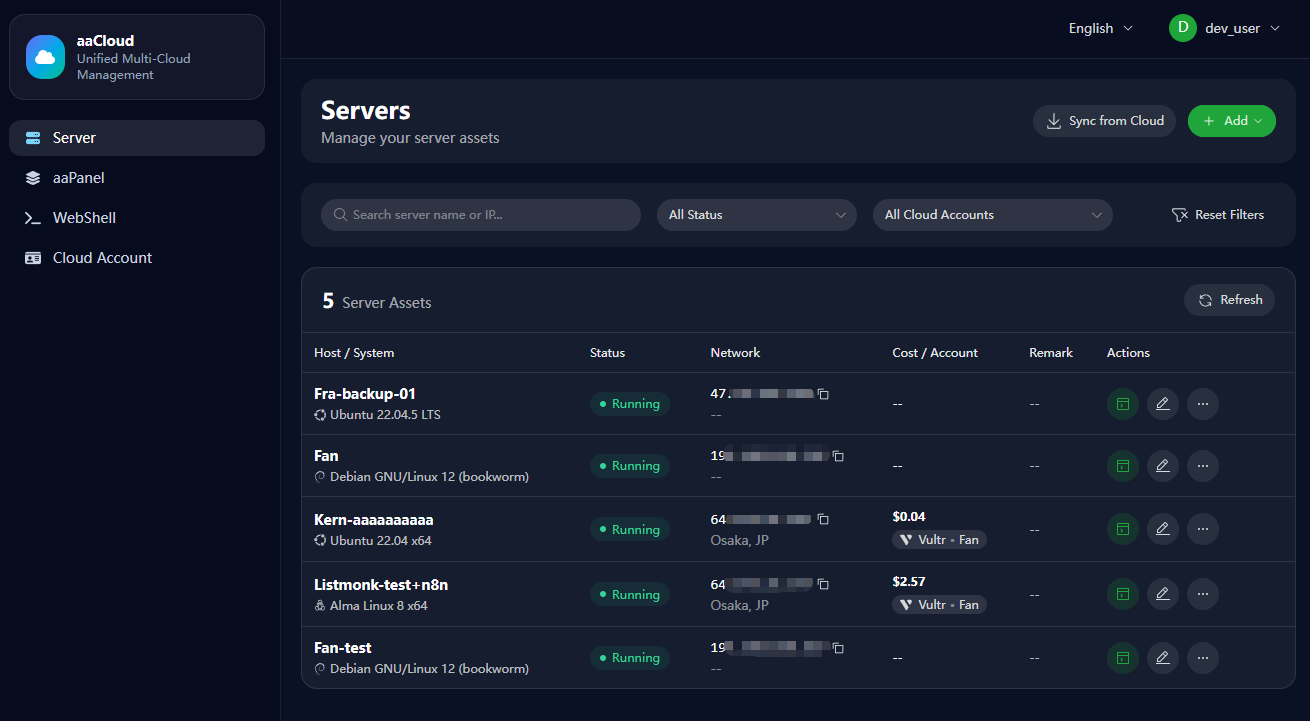This screenshot has height=721, width=1310.
Task: Open the All Cloud Accounts dropdown
Action: [x=992, y=215]
